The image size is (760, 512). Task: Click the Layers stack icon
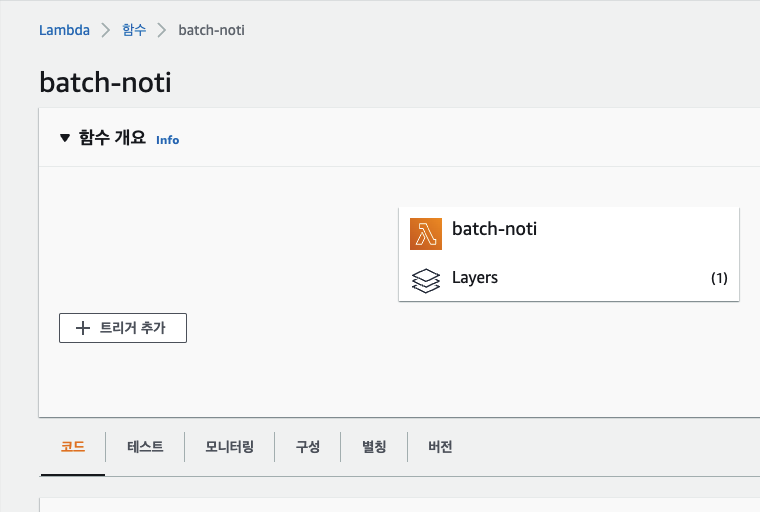426,279
